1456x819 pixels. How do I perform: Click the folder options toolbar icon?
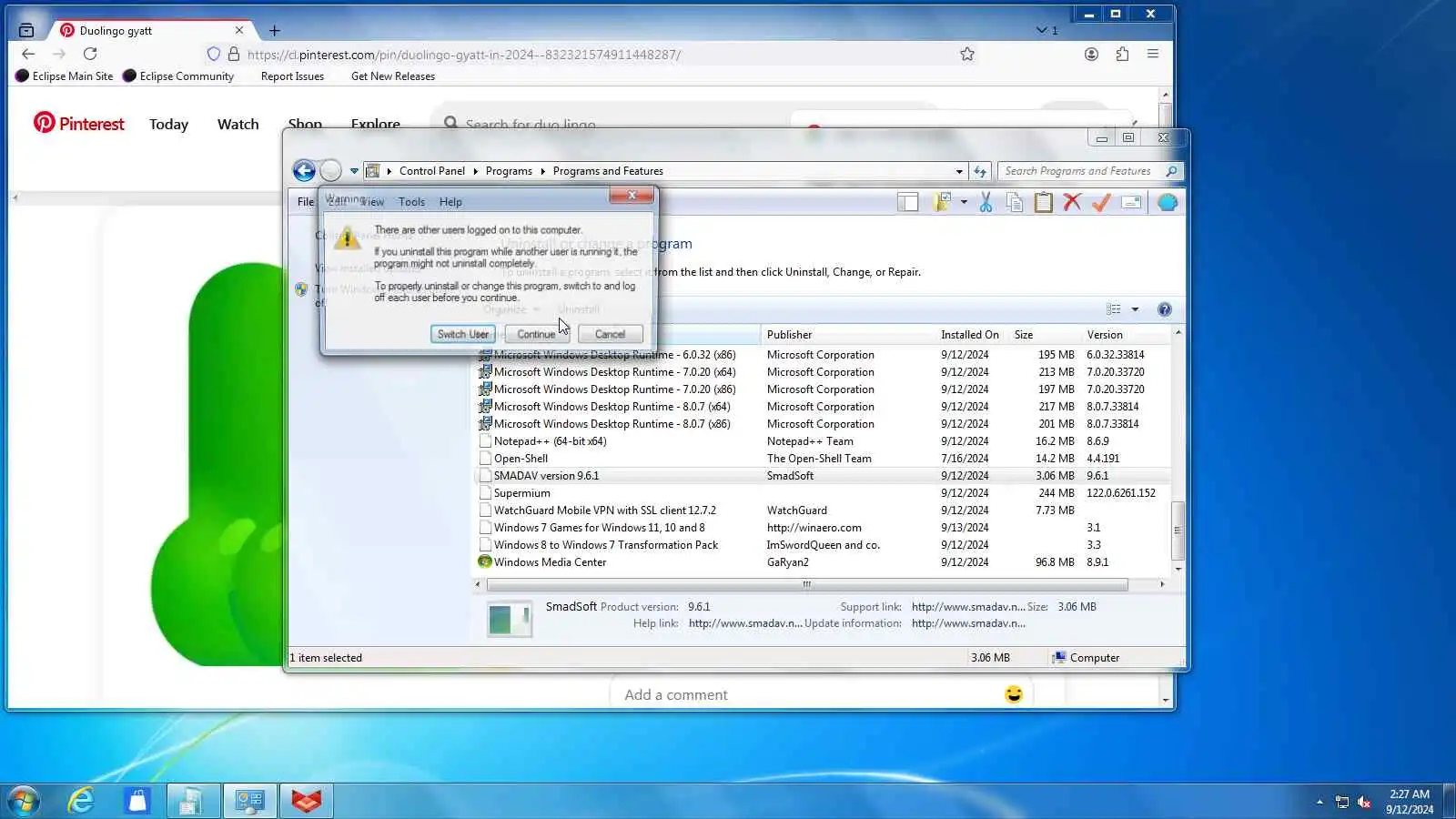(942, 202)
